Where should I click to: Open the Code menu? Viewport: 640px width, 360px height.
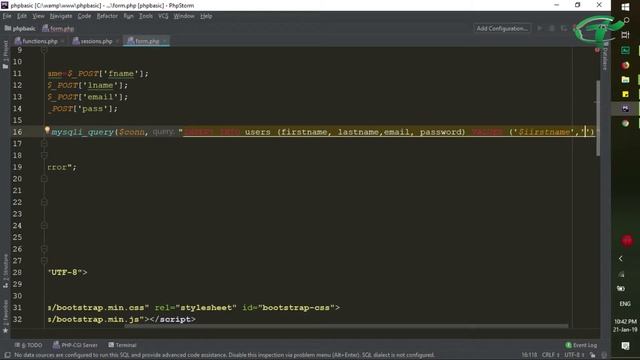pos(84,16)
